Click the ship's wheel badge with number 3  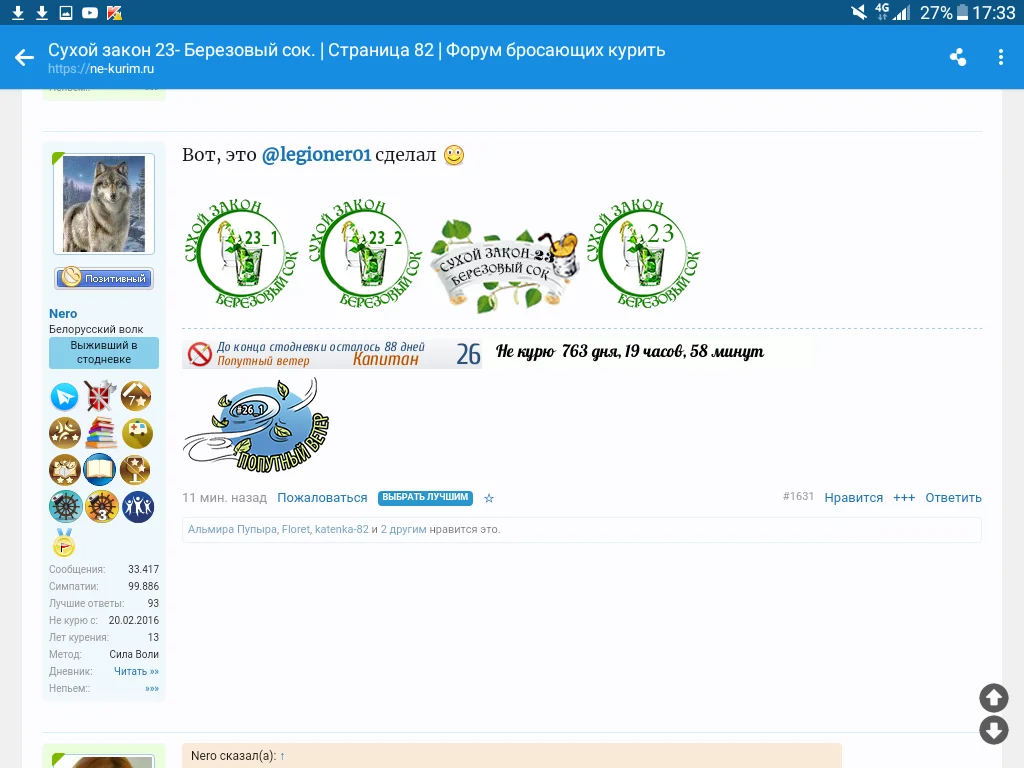pyautogui.click(x=100, y=505)
